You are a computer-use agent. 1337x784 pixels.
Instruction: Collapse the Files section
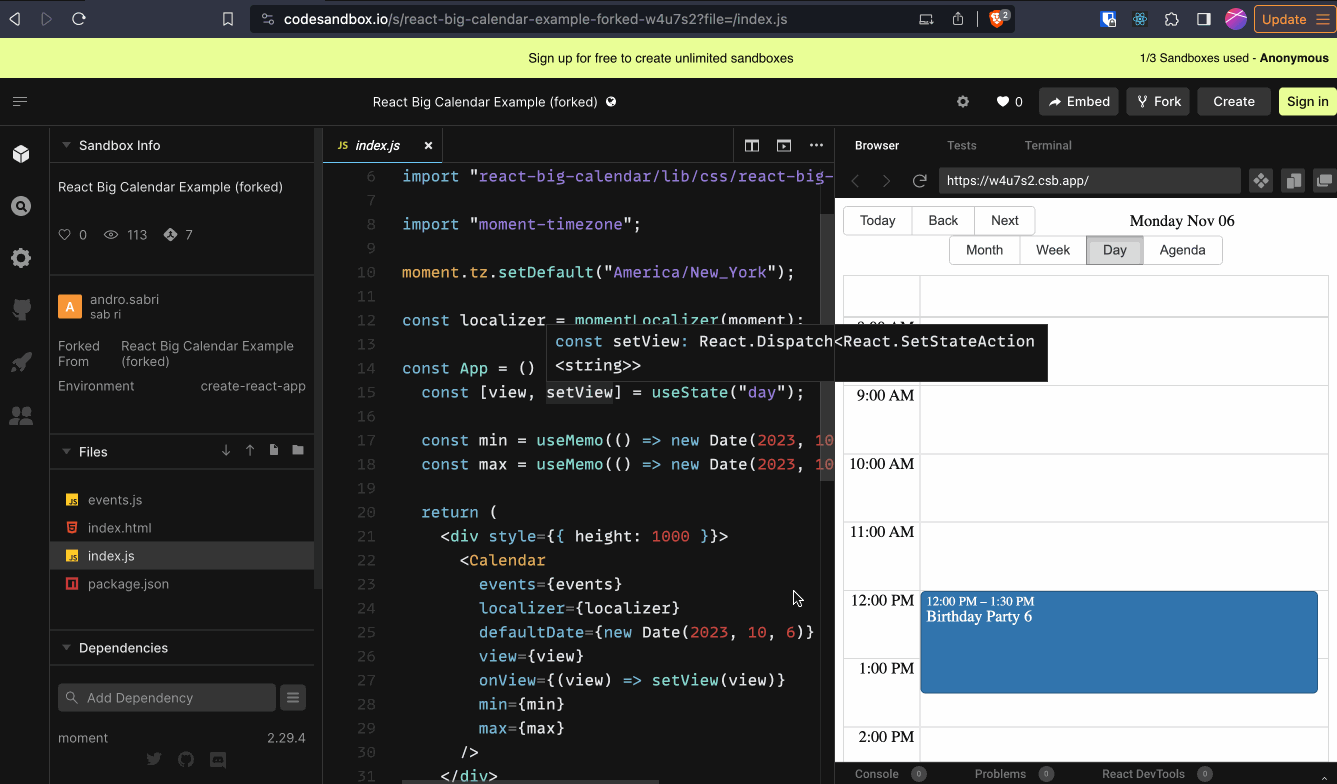[66, 451]
